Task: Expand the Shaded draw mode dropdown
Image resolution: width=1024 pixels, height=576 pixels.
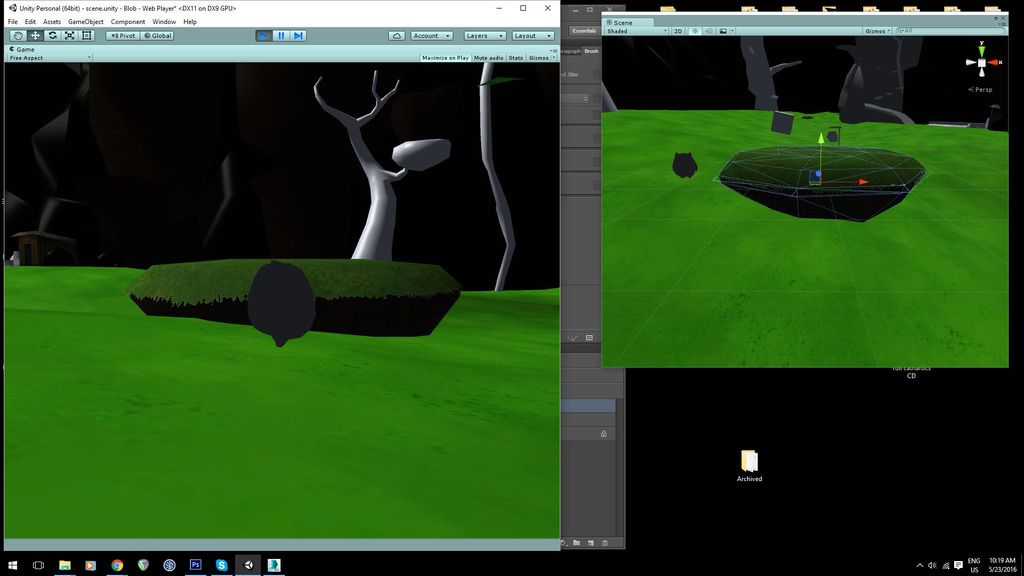Action: (x=636, y=31)
